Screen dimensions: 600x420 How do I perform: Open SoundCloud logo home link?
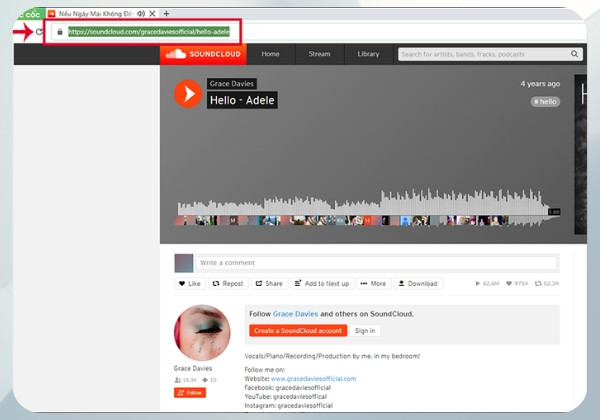click(203, 54)
